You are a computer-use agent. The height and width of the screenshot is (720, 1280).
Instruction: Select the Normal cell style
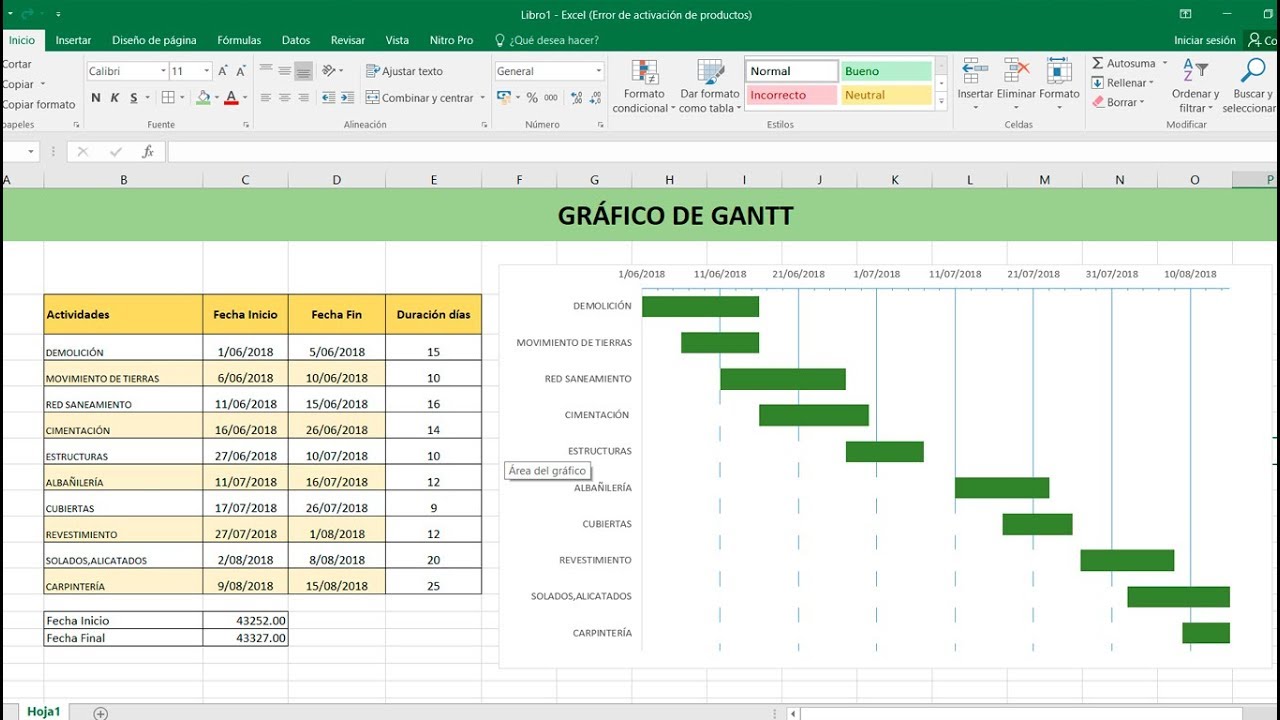tap(792, 71)
